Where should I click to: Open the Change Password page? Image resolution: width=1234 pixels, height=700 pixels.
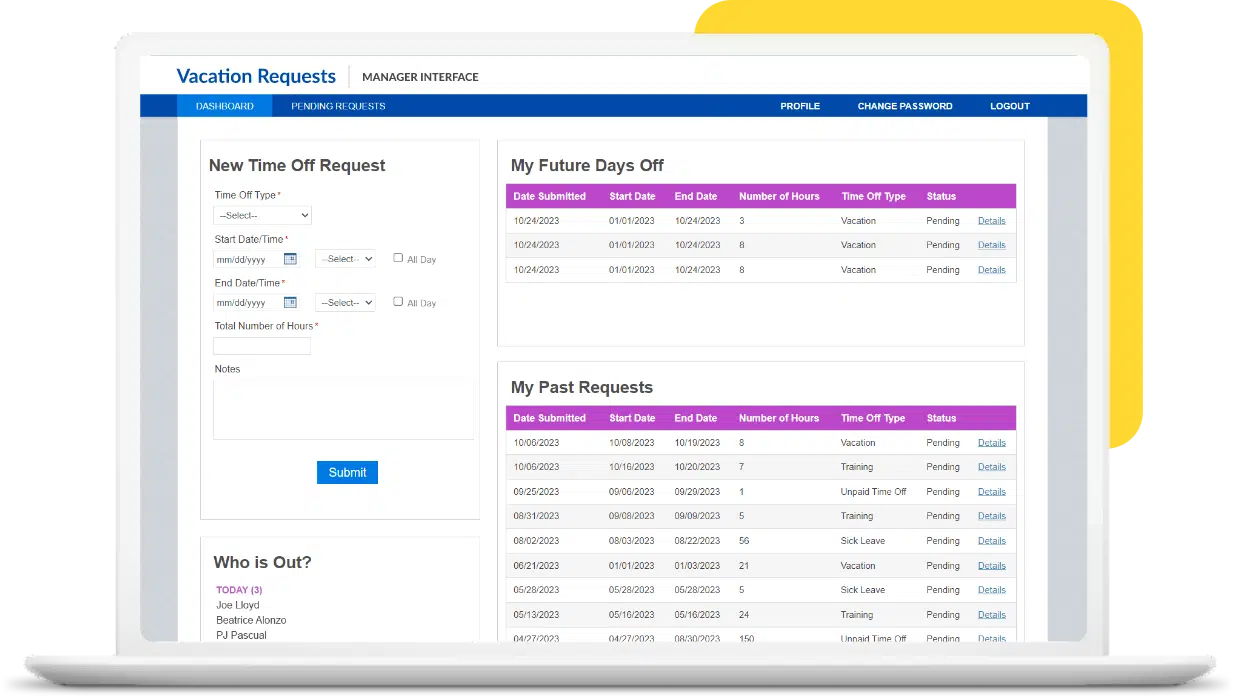click(x=905, y=106)
